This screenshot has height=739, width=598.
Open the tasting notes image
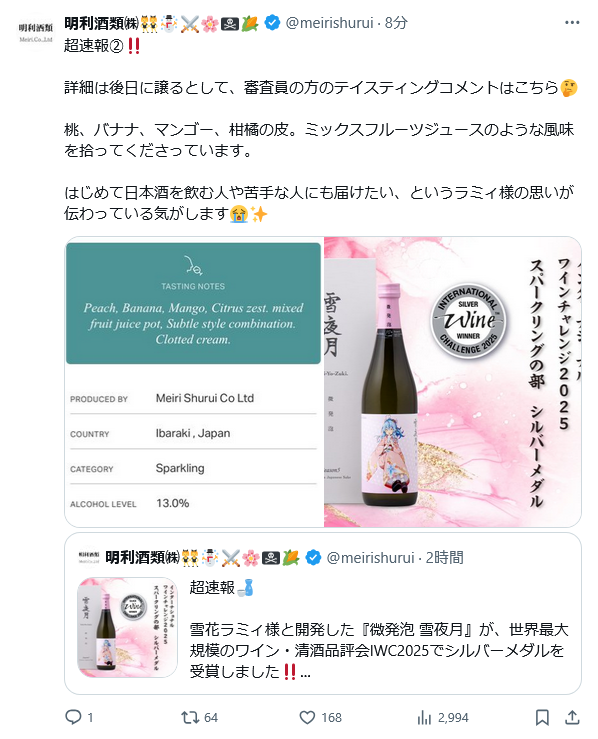point(194,382)
